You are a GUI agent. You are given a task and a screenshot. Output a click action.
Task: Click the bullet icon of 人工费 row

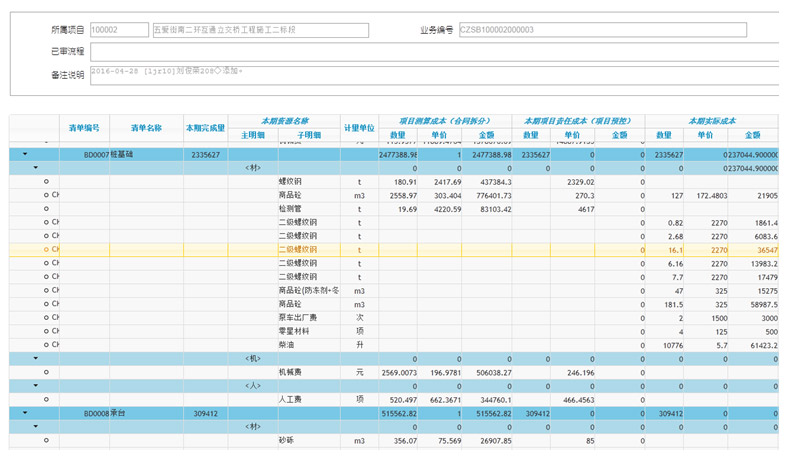pos(46,399)
